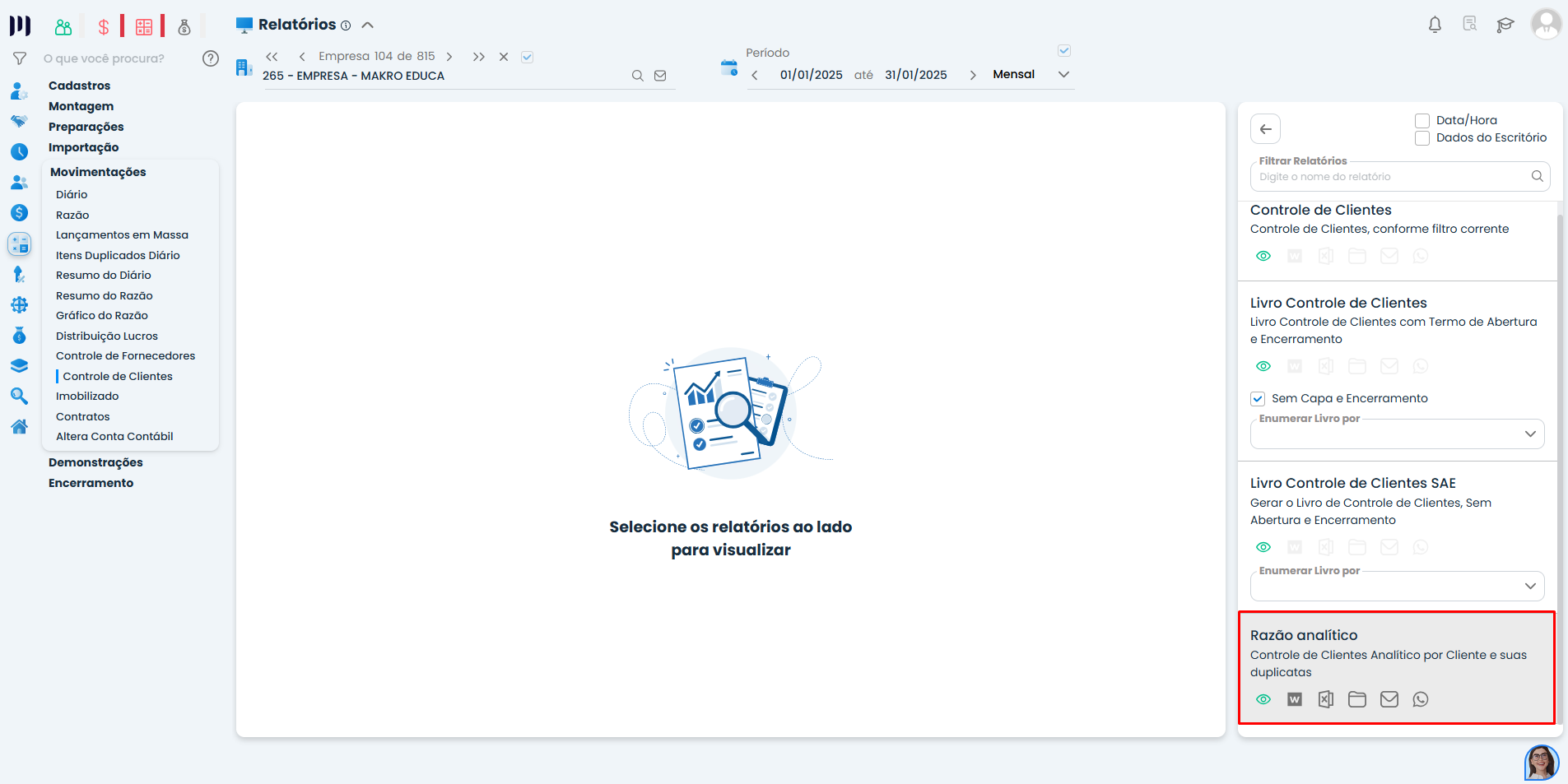The image size is (1568, 784).
Task: Click the house icon in left sidebar
Action: (x=20, y=427)
